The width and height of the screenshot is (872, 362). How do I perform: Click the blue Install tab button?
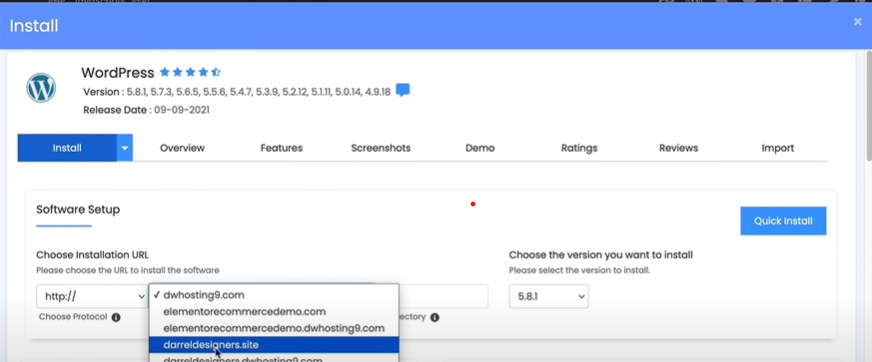[67, 148]
